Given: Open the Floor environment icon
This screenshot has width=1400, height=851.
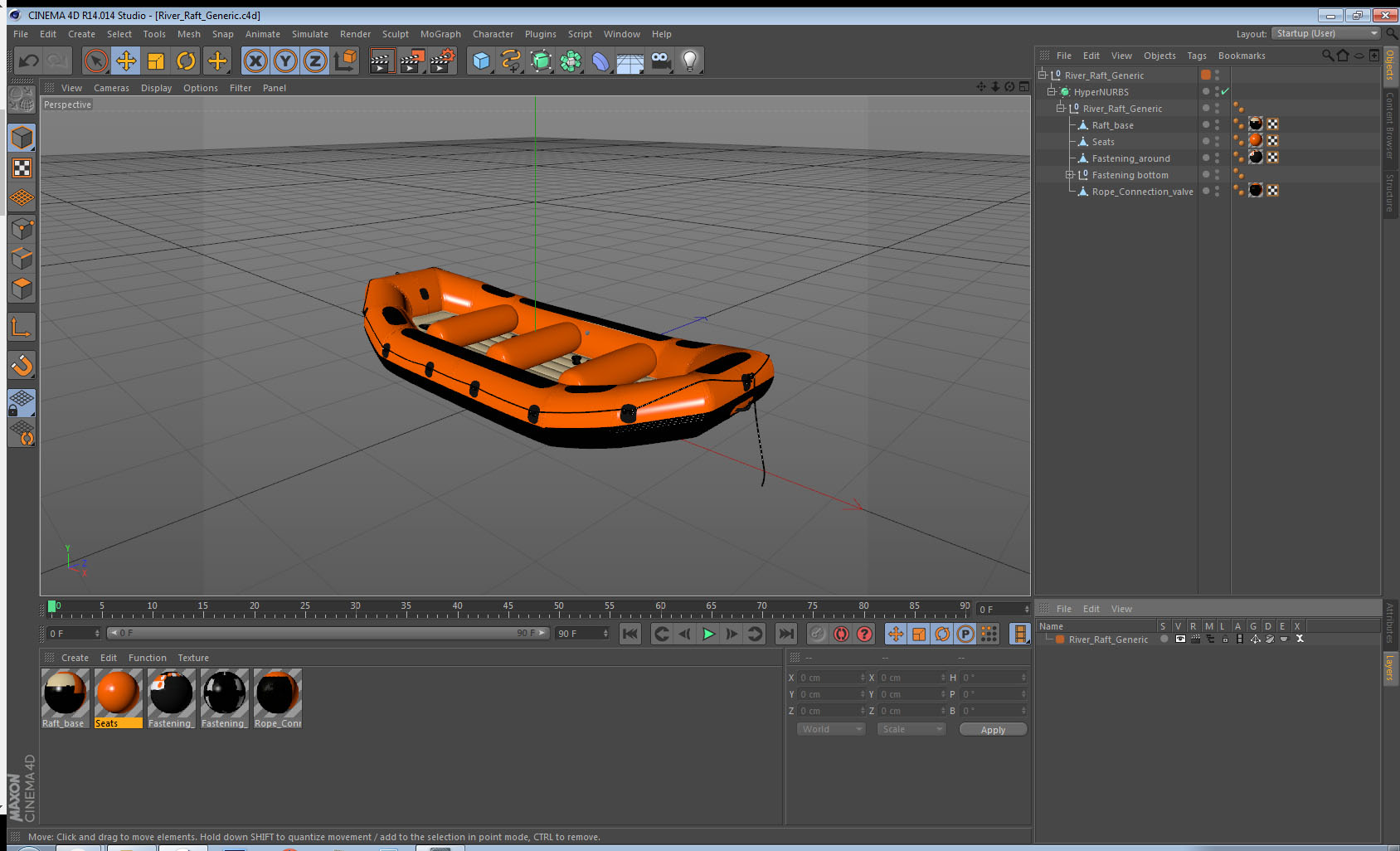Looking at the screenshot, I should (630, 61).
